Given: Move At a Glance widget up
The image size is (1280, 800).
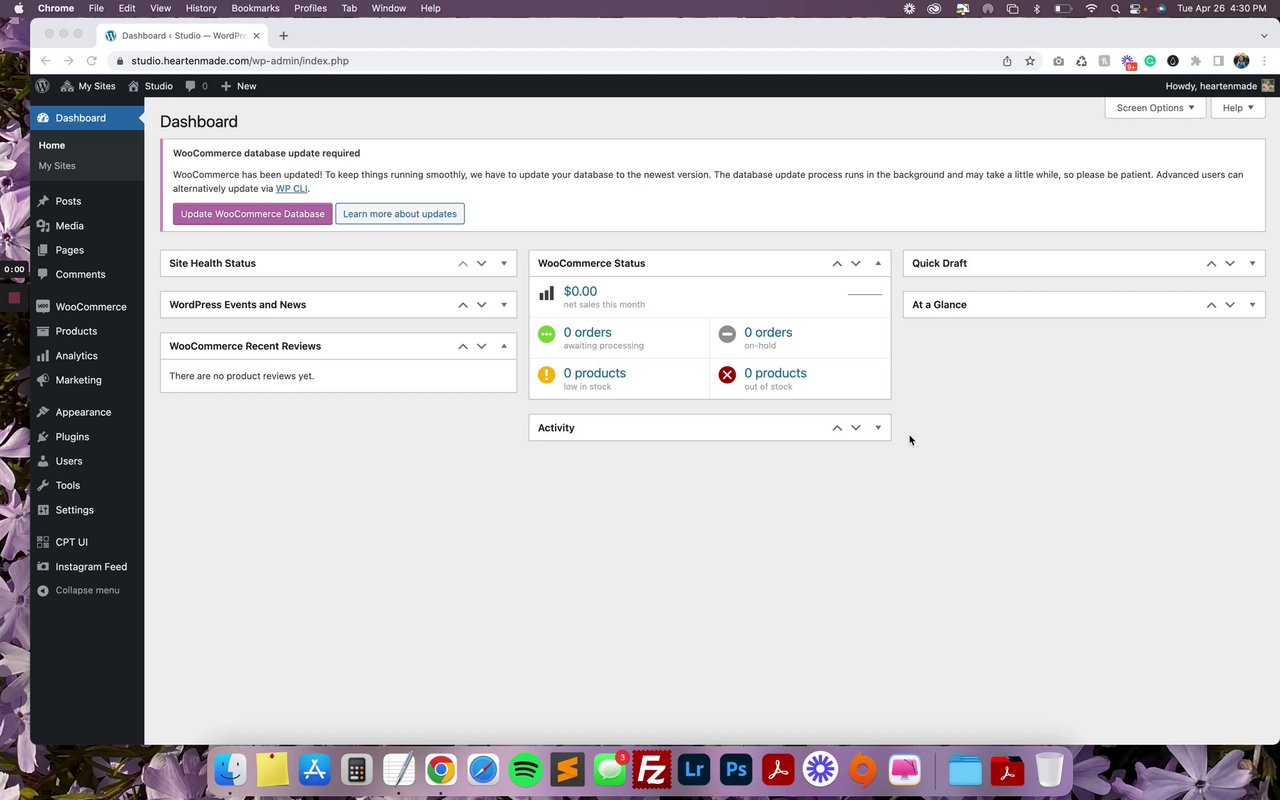Looking at the screenshot, I should [x=1211, y=305].
